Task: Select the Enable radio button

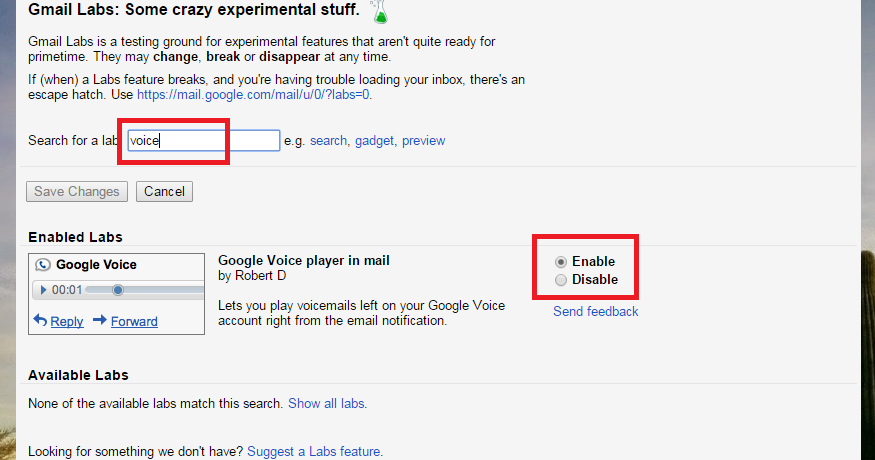Action: pos(561,262)
